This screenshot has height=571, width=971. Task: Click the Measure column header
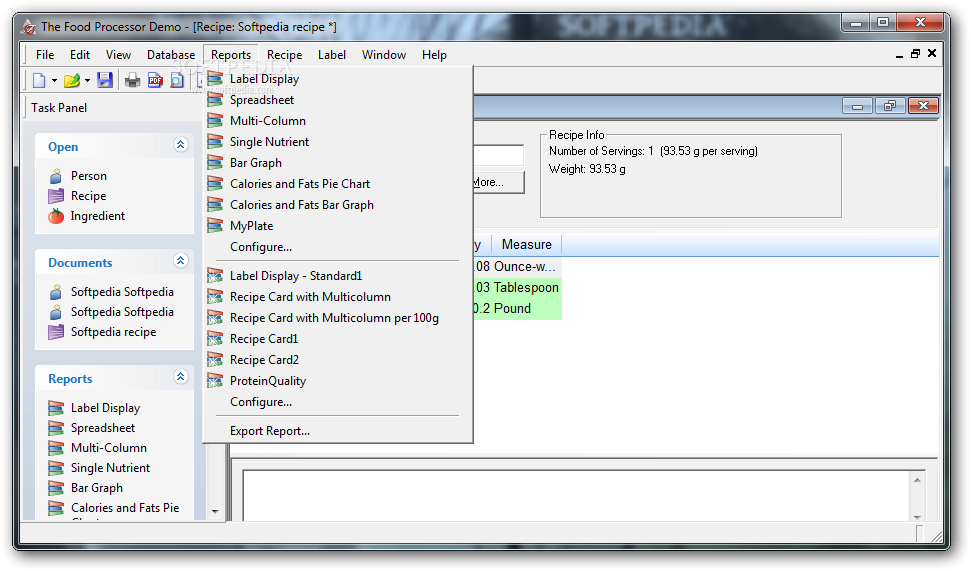point(526,245)
